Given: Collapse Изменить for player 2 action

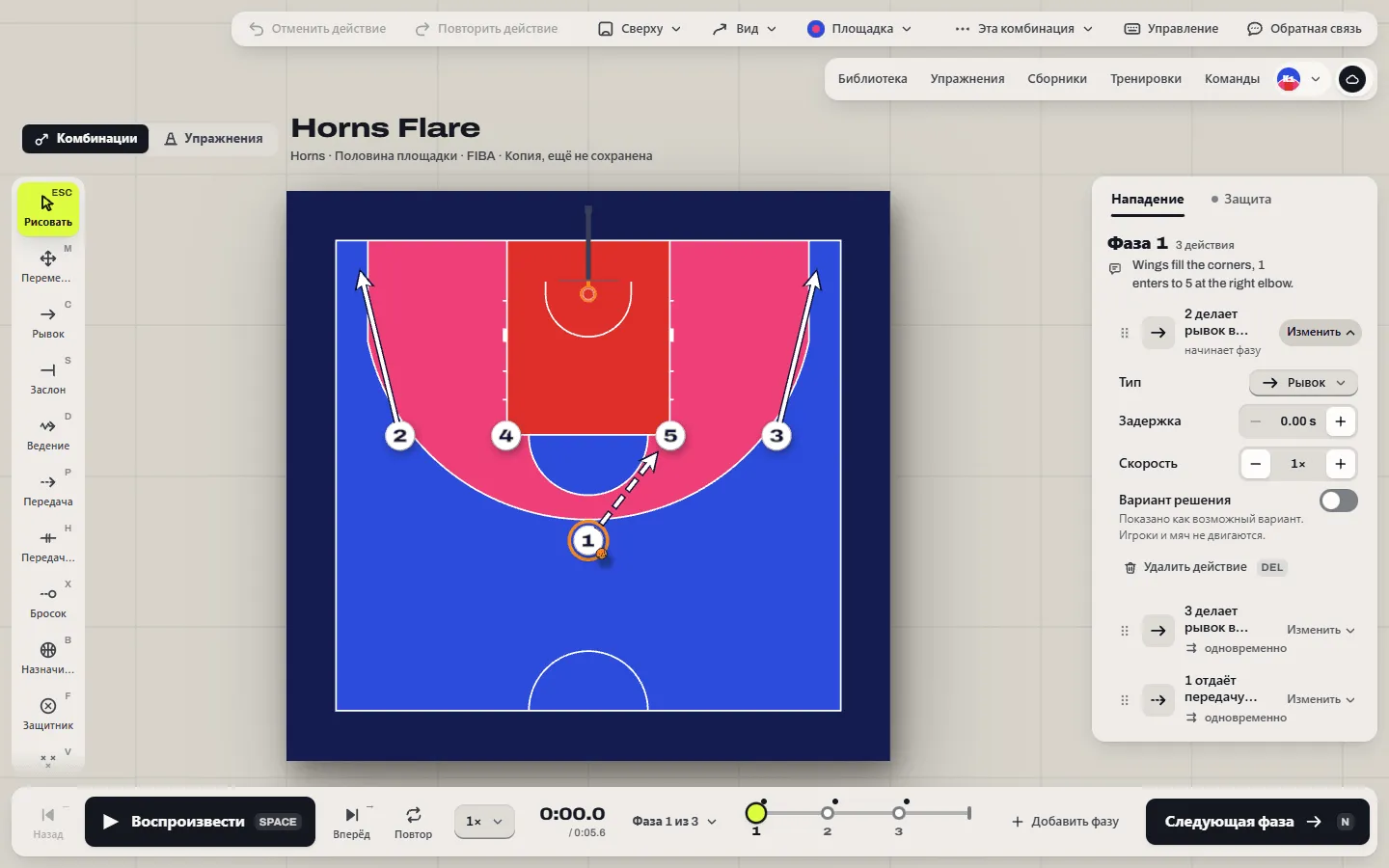Looking at the screenshot, I should [x=1321, y=332].
